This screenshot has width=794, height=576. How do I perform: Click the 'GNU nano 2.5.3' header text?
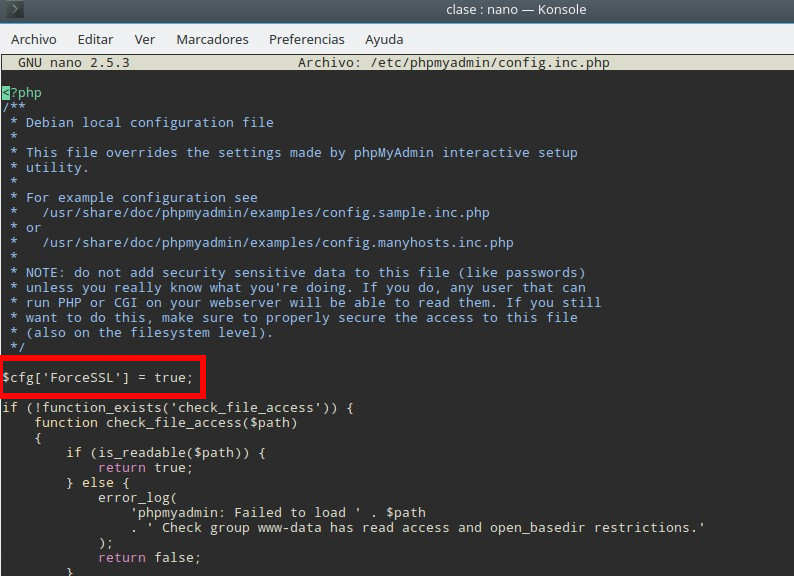coord(74,63)
